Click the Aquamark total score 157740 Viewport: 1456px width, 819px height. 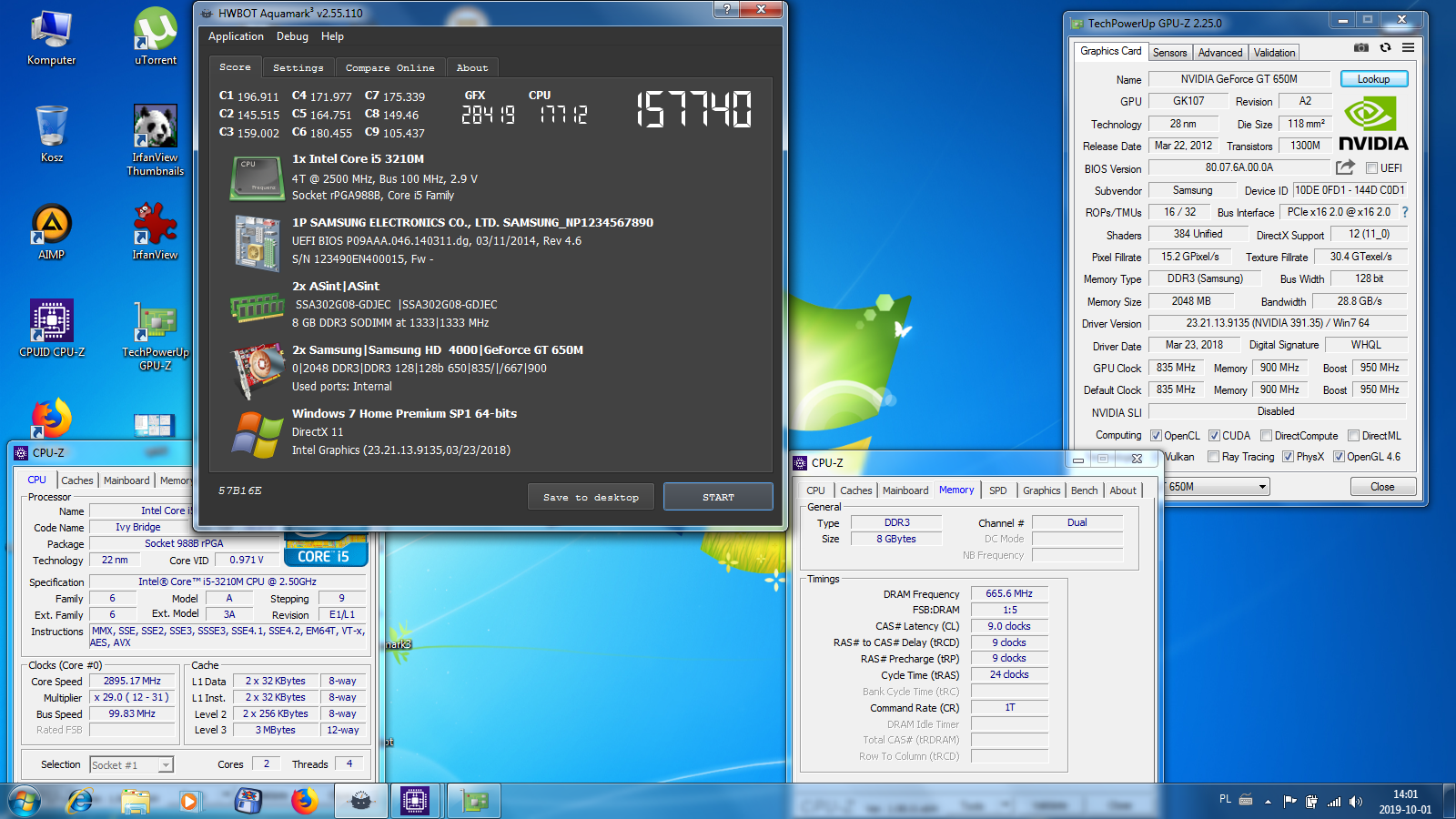tap(693, 109)
